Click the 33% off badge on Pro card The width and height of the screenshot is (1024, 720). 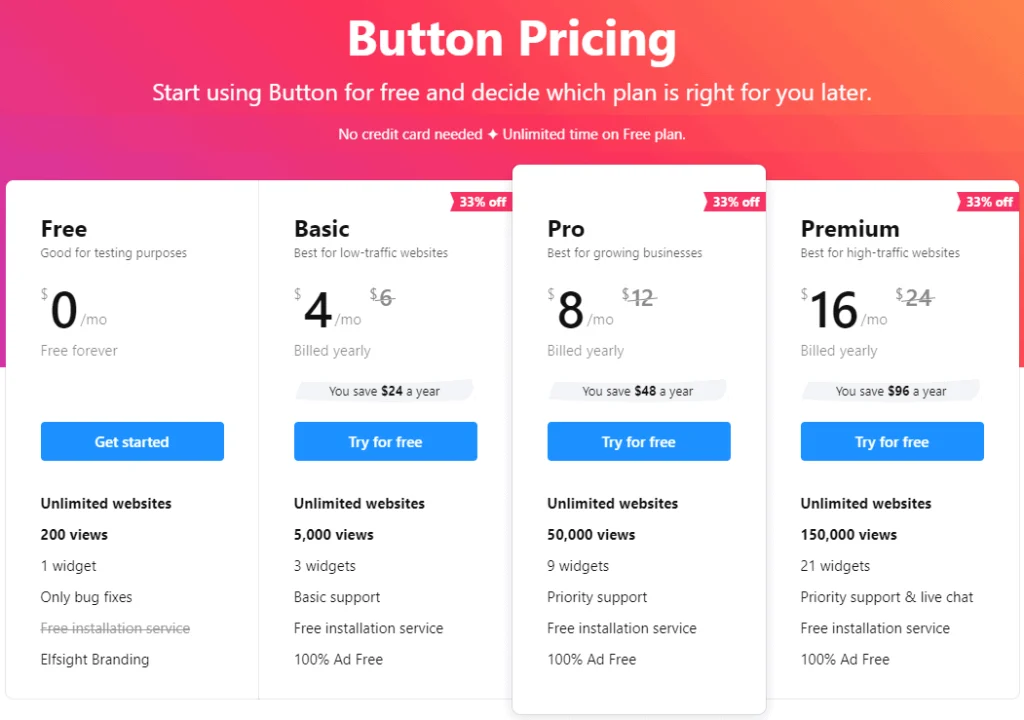[x=734, y=201]
